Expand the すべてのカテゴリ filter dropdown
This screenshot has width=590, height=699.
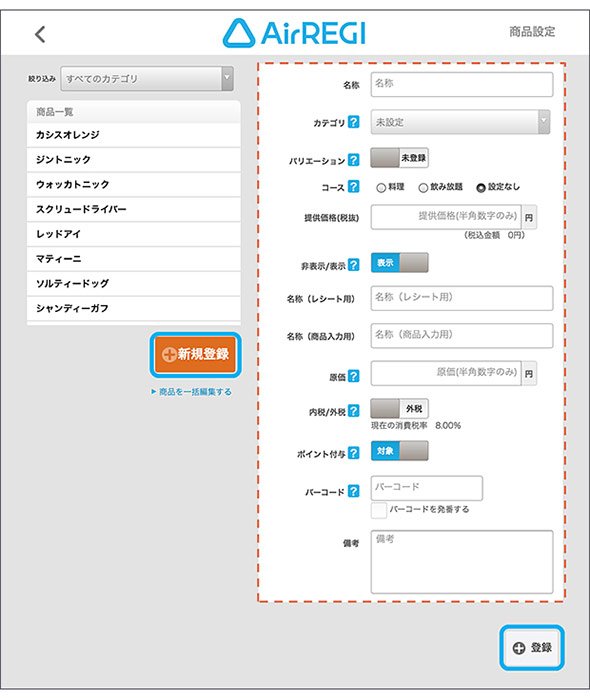coord(147,79)
